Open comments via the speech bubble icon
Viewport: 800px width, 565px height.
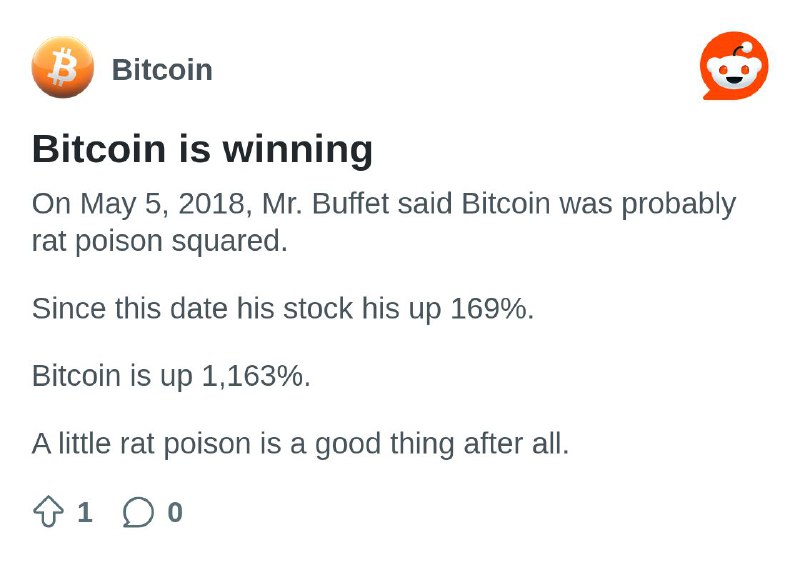tap(138, 511)
